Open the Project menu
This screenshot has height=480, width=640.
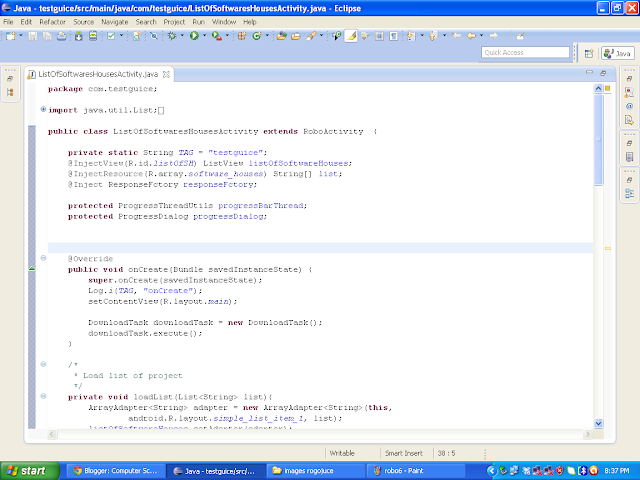[174, 22]
